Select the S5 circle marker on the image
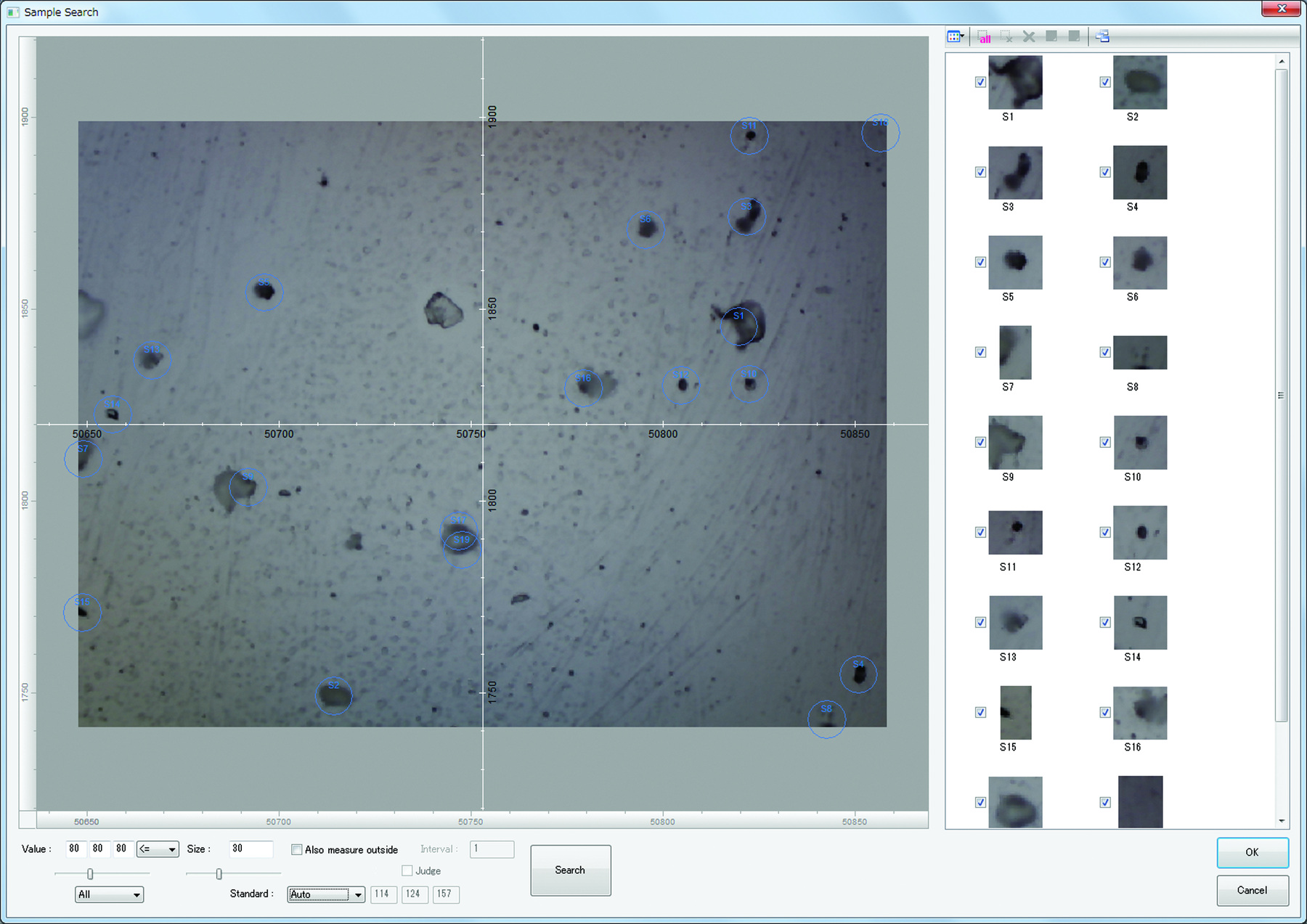 [x=264, y=293]
